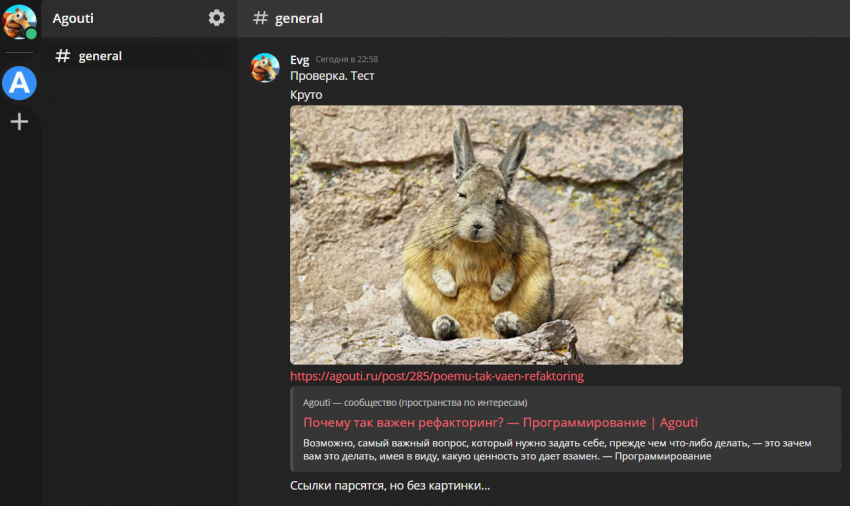The width and height of the screenshot is (850, 506).
Task: Open the server settings gear icon
Action: [216, 18]
